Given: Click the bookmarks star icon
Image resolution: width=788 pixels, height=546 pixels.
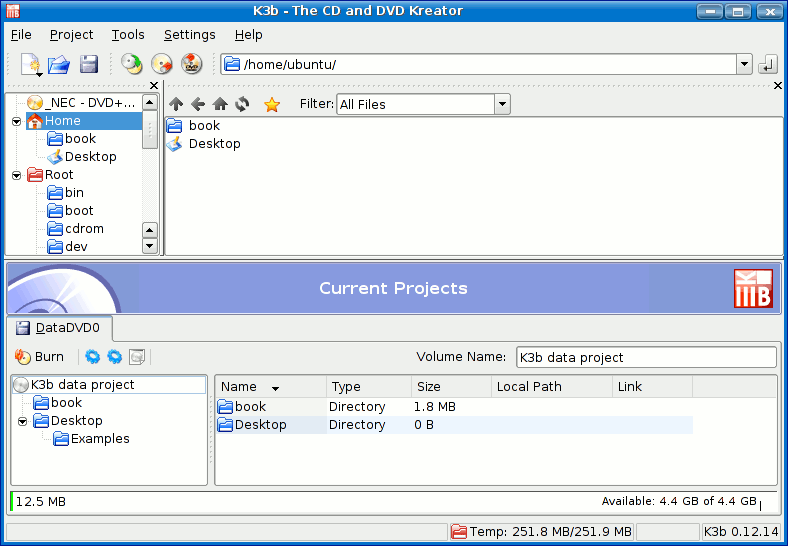Looking at the screenshot, I should 272,104.
